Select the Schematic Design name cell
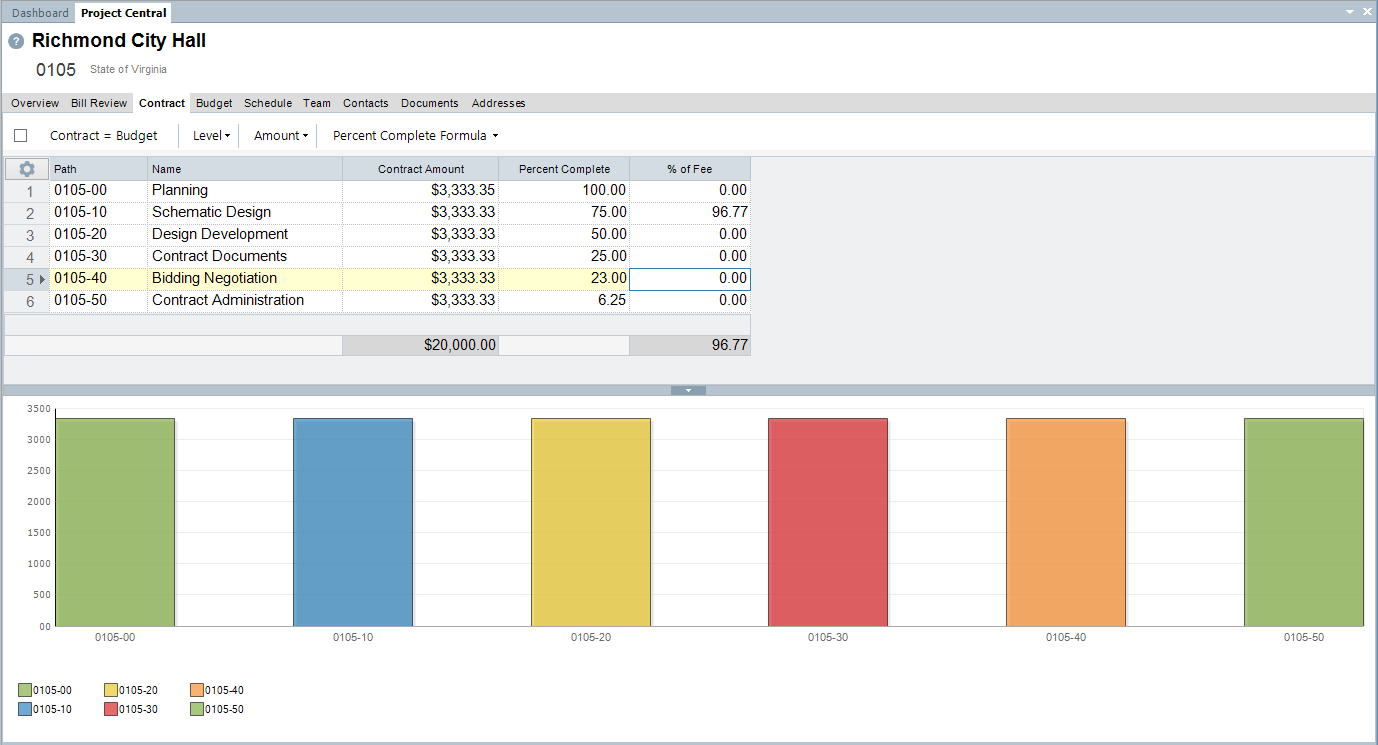The width and height of the screenshot is (1378, 745). 245,213
